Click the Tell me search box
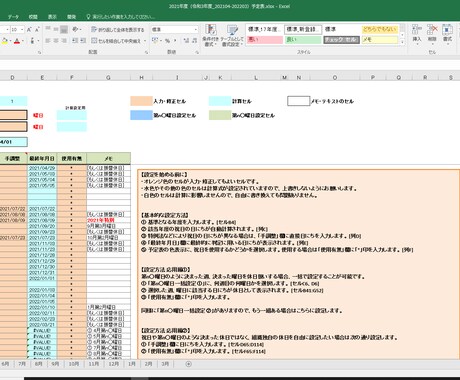This screenshot has width=460, height=380. coord(120,17)
